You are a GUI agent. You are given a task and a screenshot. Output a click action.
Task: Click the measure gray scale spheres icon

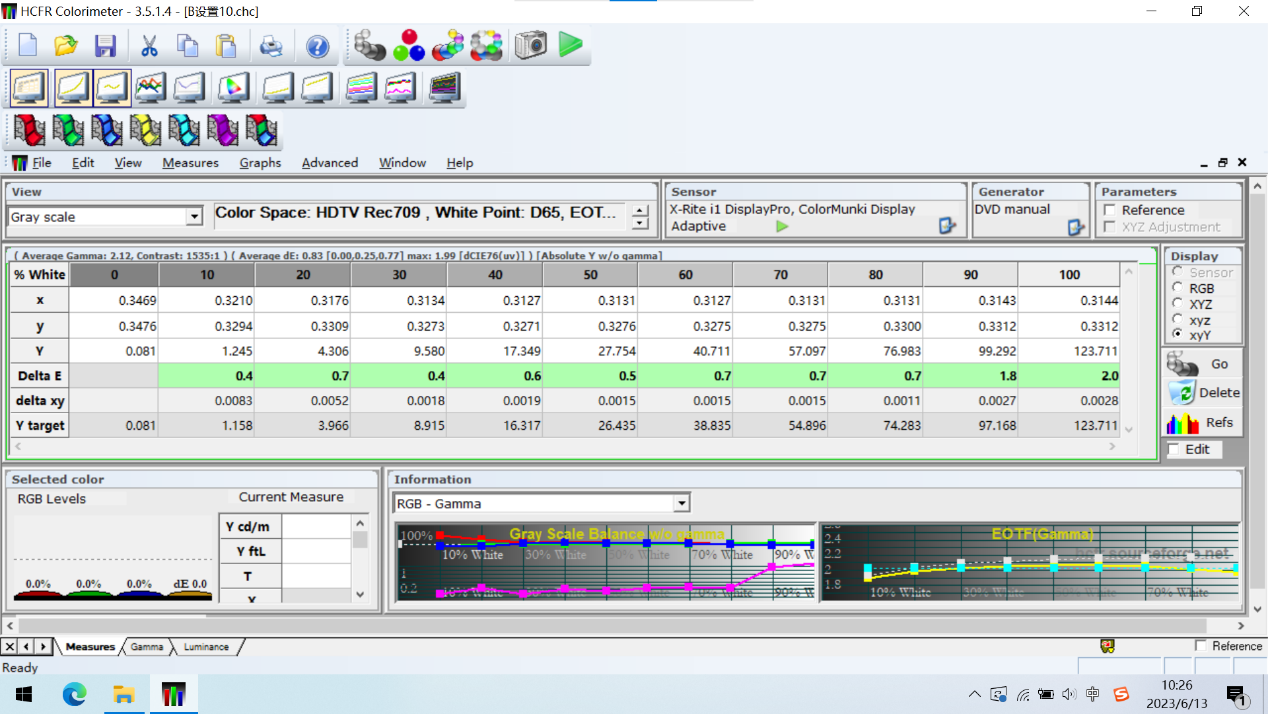point(369,45)
